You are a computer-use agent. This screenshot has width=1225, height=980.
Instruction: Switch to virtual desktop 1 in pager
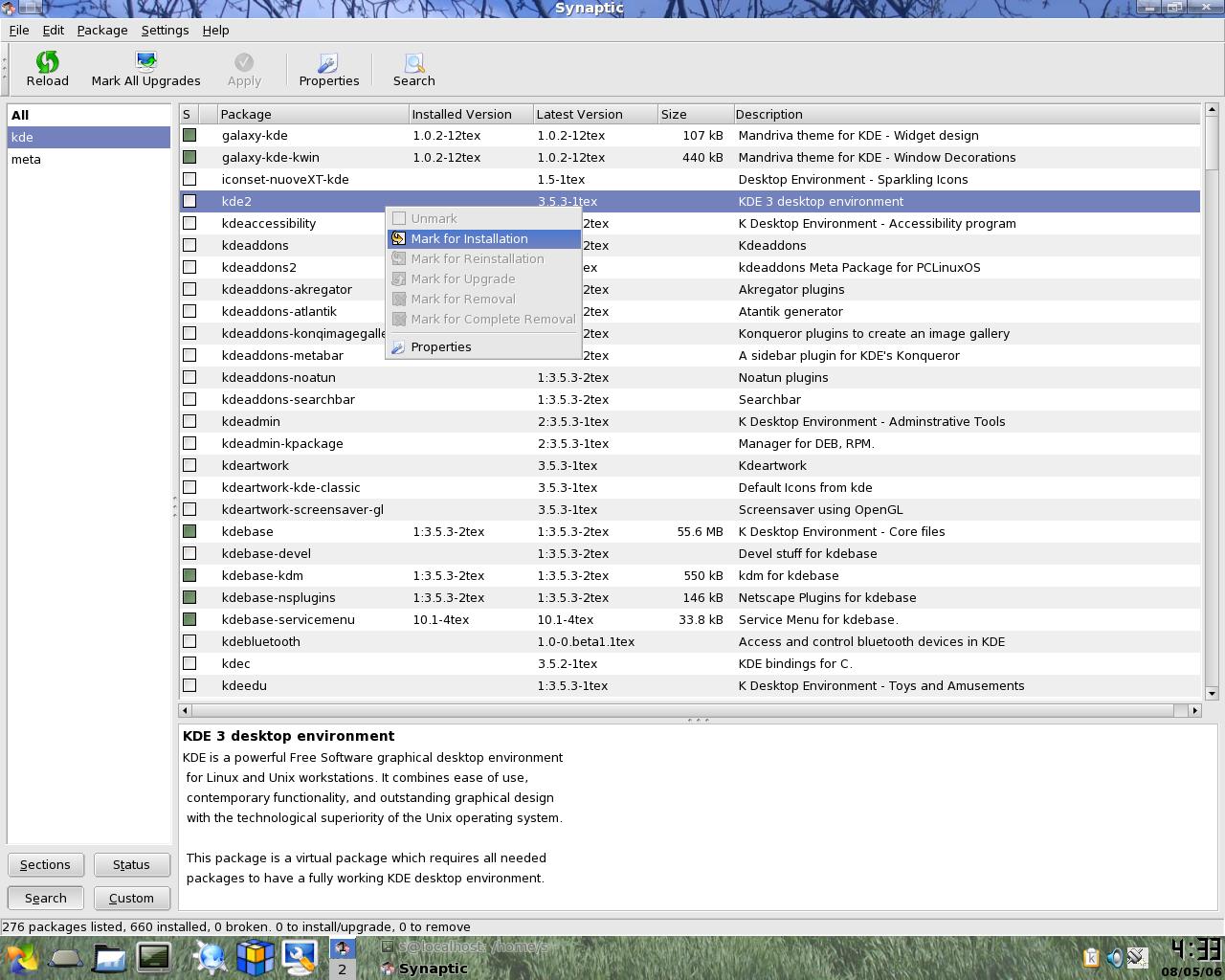(x=342, y=948)
